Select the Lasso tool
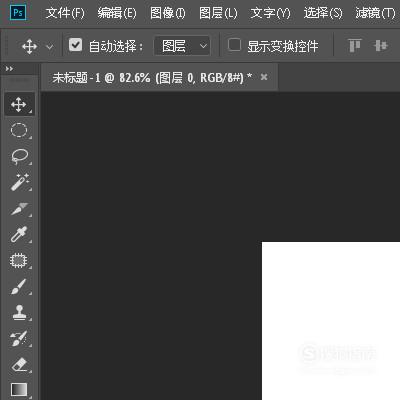The height and width of the screenshot is (400, 400). pyautogui.click(x=19, y=156)
